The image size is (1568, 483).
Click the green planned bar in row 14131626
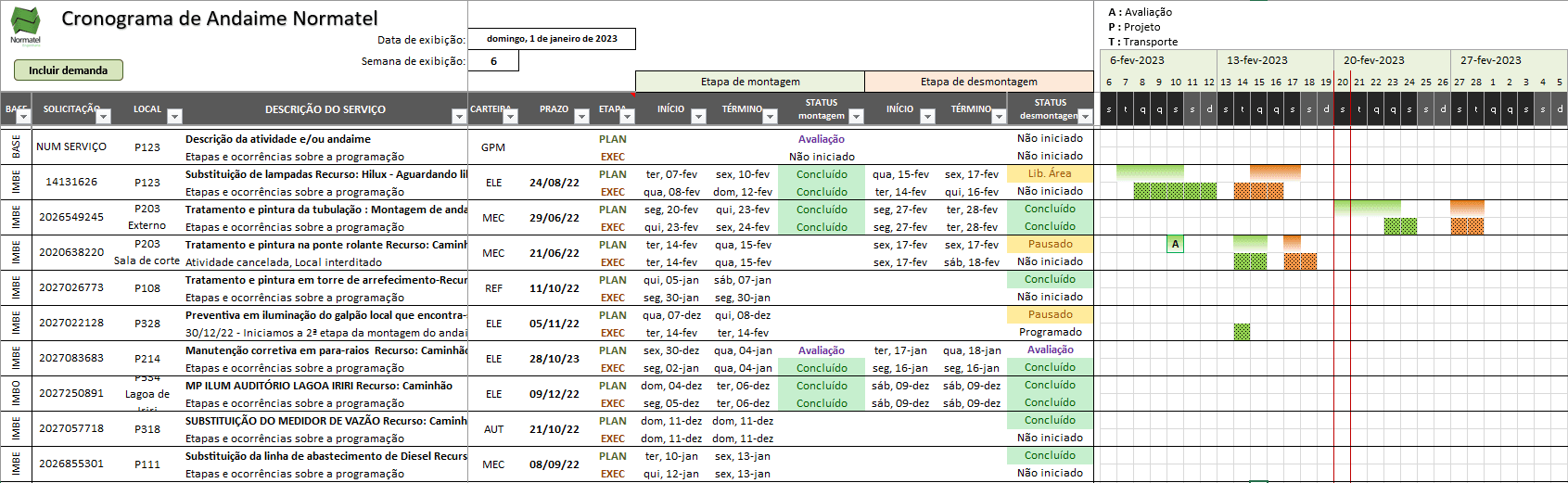coord(1150,172)
